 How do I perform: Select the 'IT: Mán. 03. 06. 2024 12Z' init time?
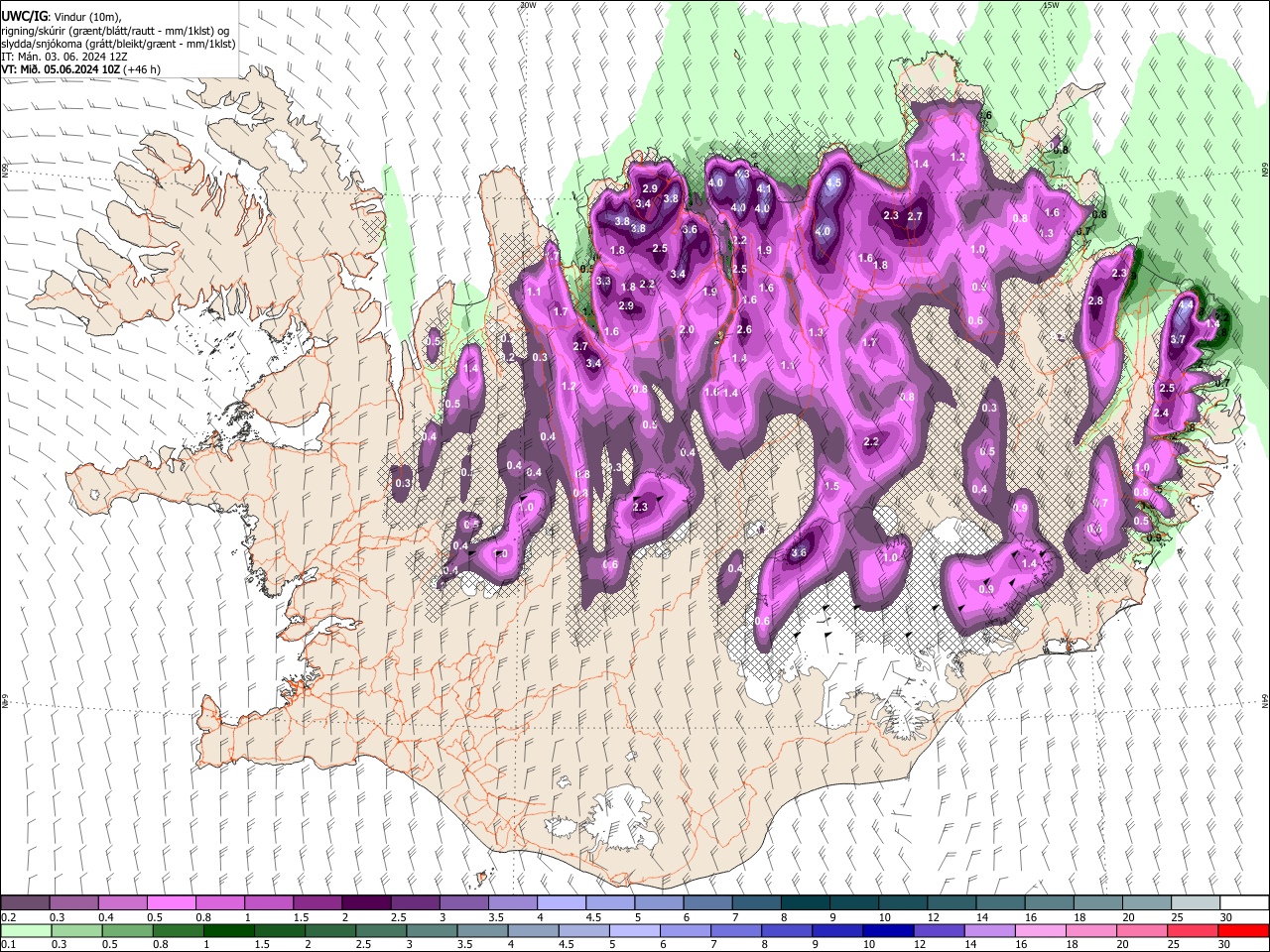click(64, 57)
